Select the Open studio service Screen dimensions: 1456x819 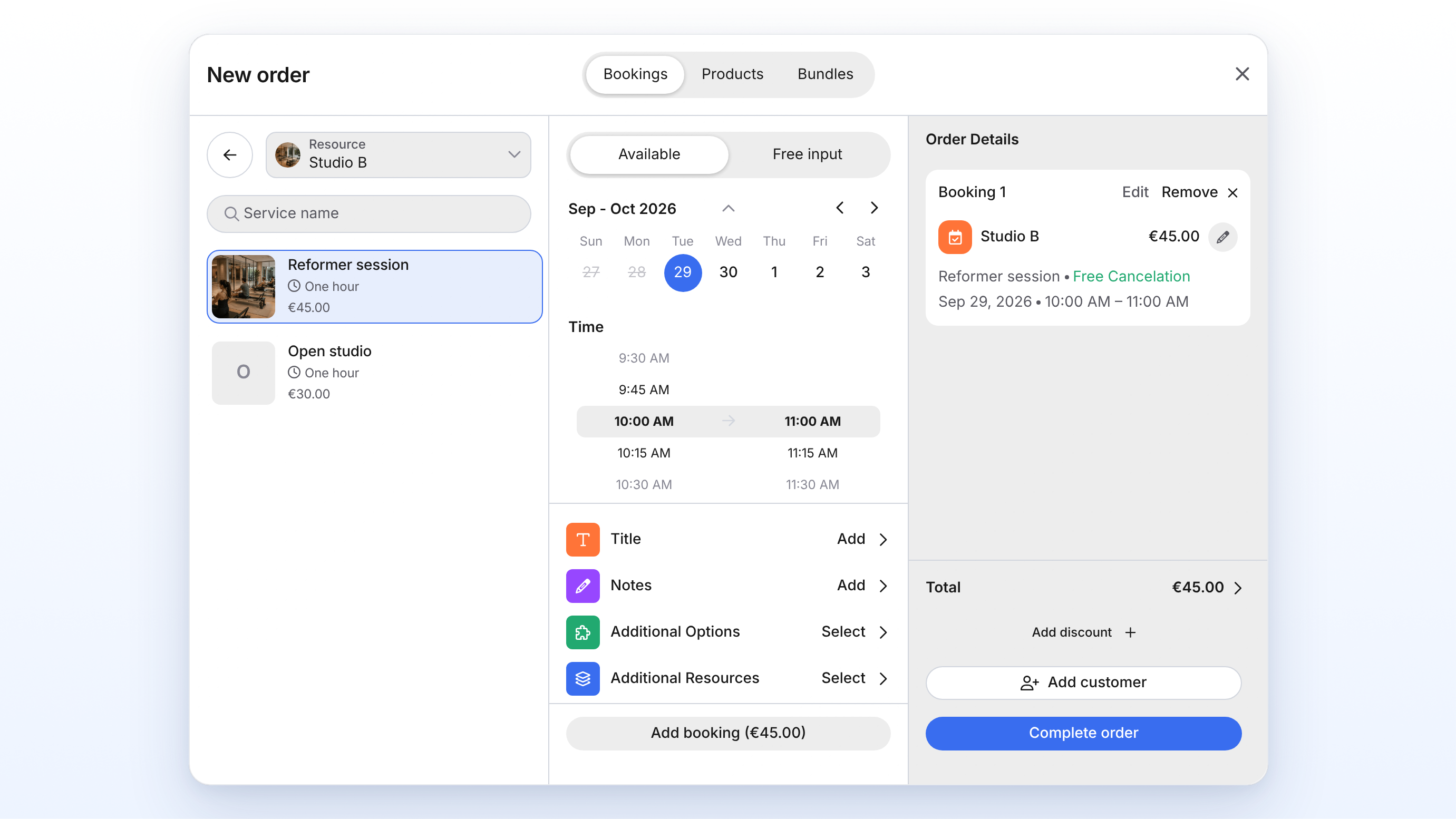pos(374,373)
